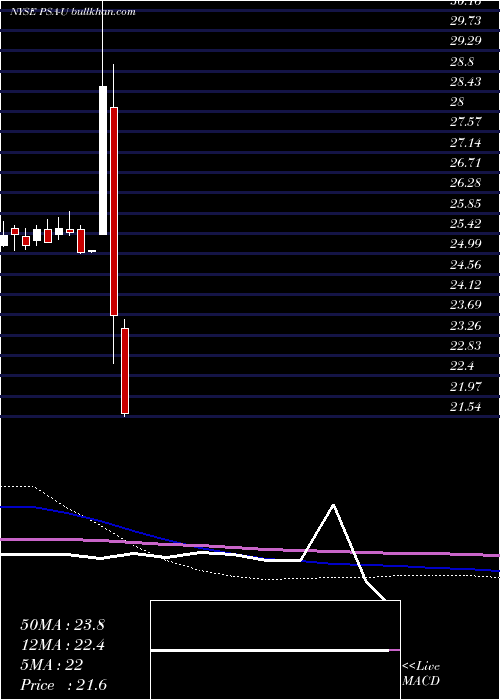500x700 pixels.
Task: Select the 21.54 price axis label
Action: [465, 407]
